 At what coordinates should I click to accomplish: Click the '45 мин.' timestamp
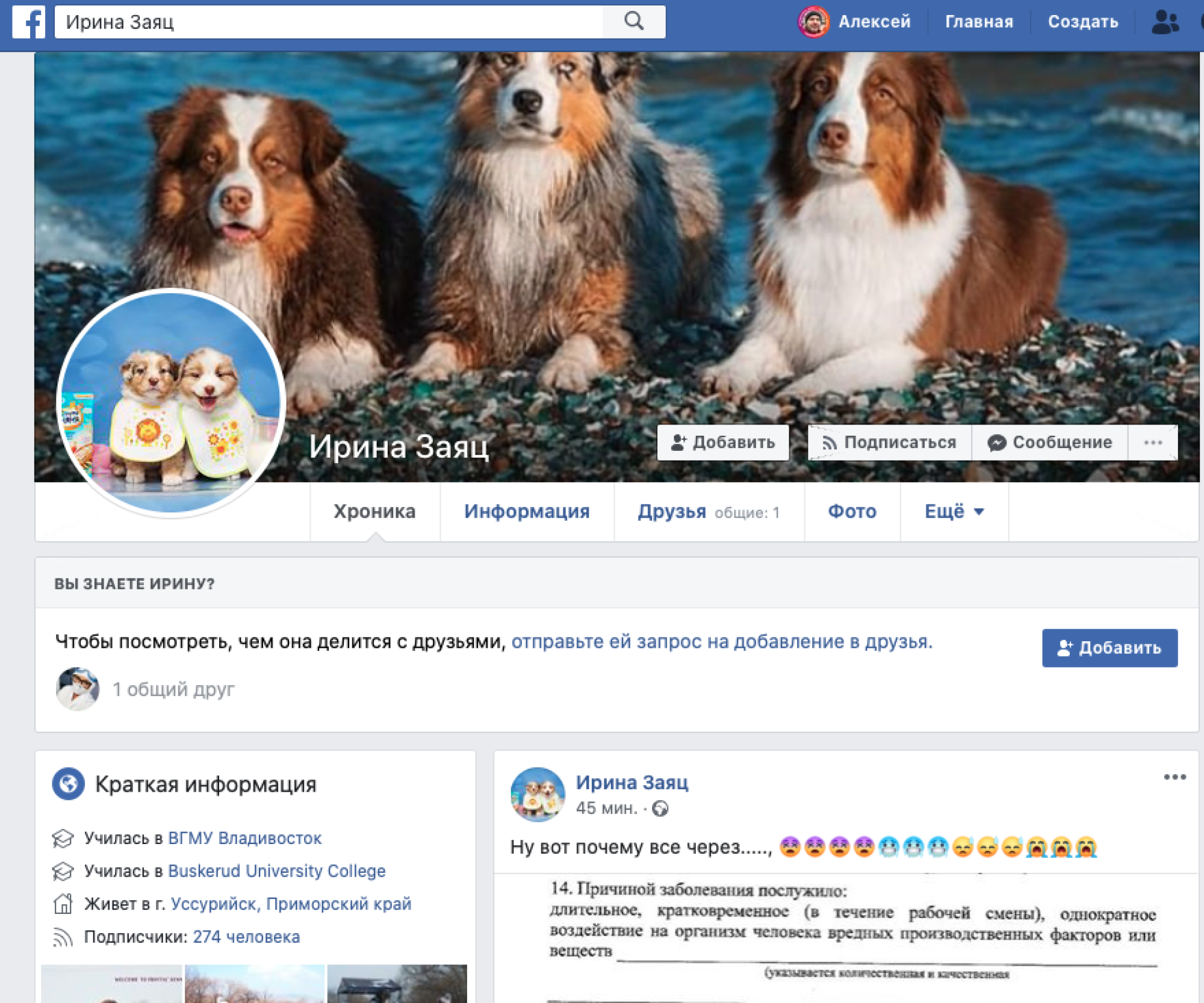tap(606, 808)
